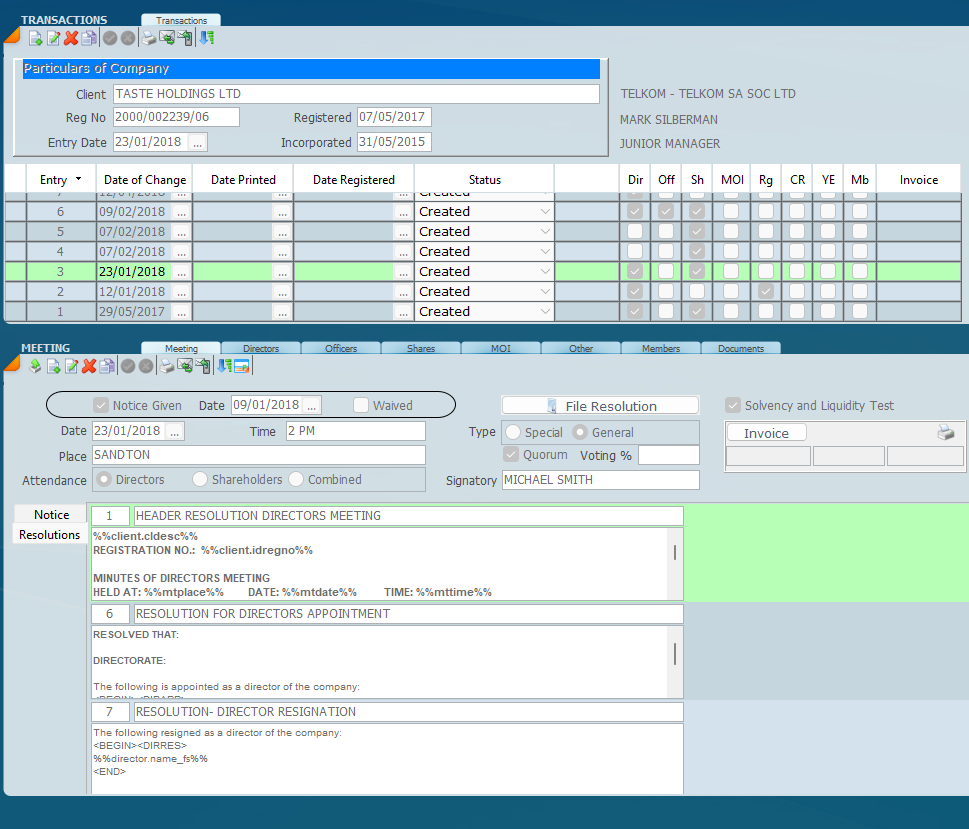Click the send email icon in Meeting toolbar
This screenshot has height=829, width=969.
pos(186,366)
